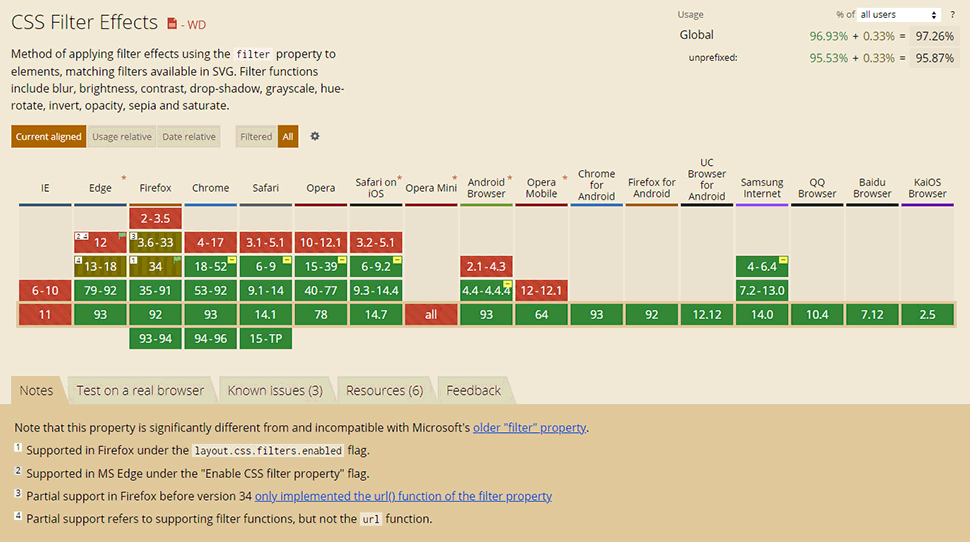Click the UC Browser 12.12 cell
This screenshot has height=542, width=970.
[x=706, y=315]
